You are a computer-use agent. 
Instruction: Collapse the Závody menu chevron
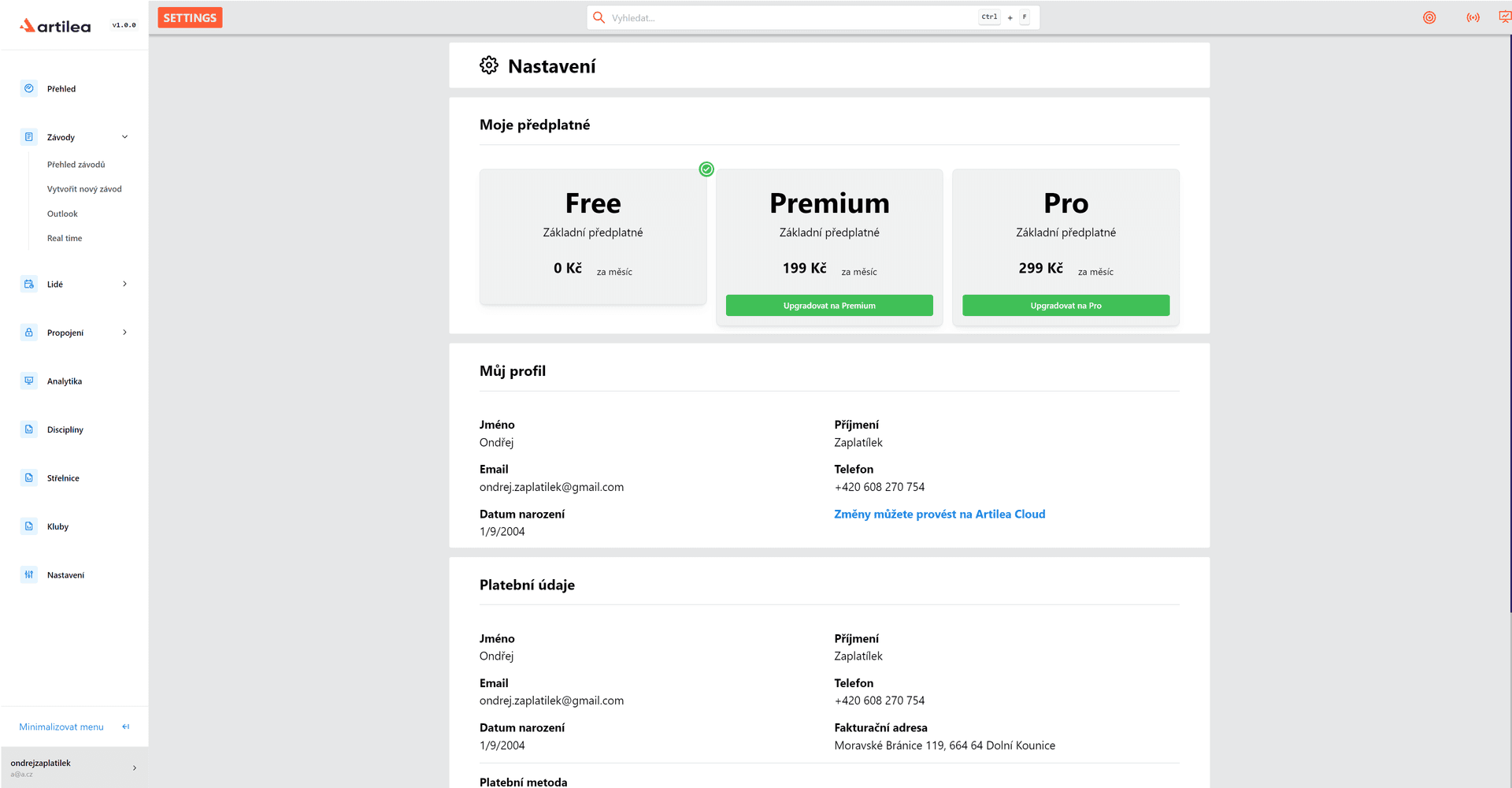click(124, 137)
